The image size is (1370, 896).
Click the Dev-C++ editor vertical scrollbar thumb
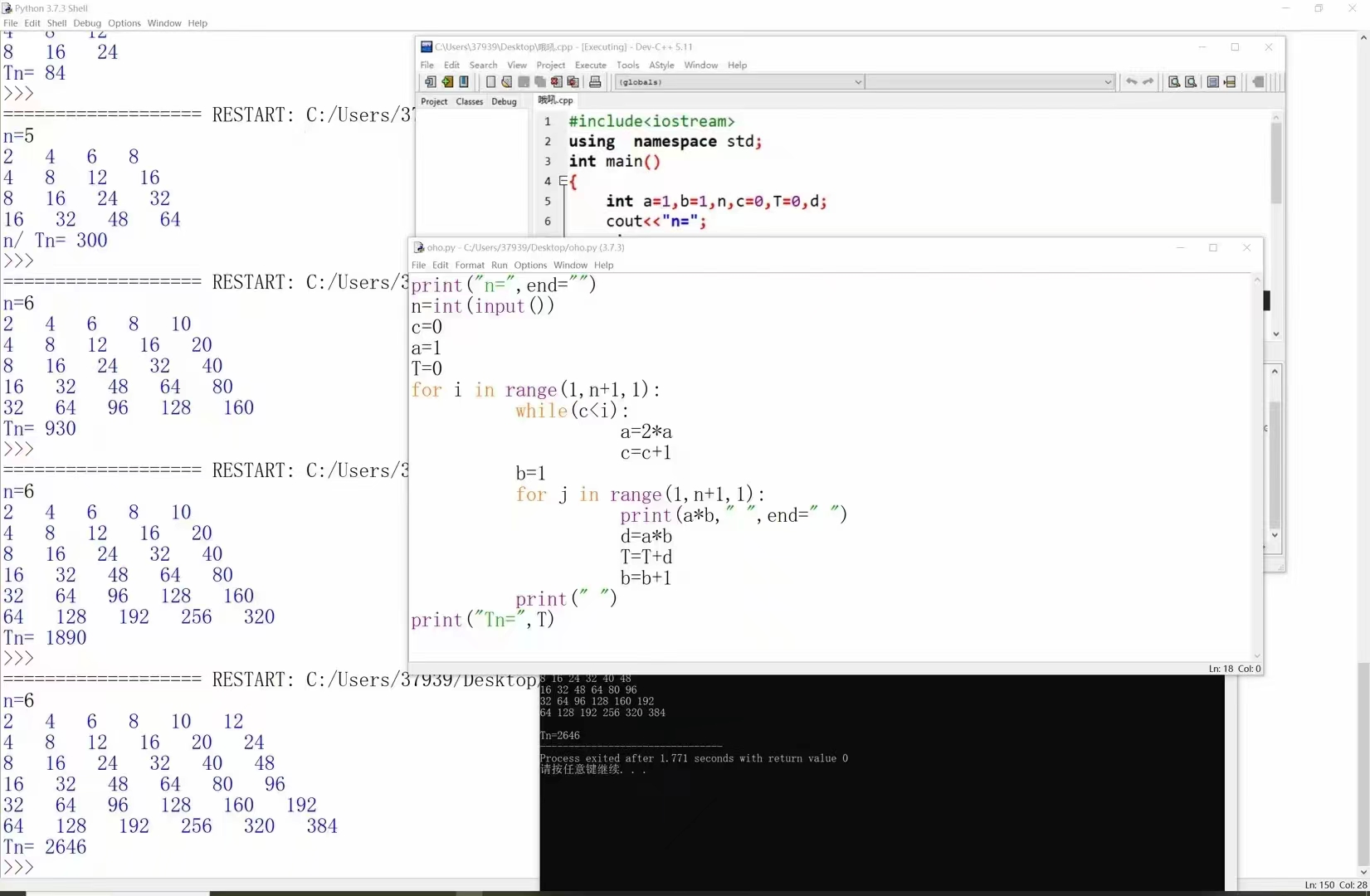coord(1276,164)
